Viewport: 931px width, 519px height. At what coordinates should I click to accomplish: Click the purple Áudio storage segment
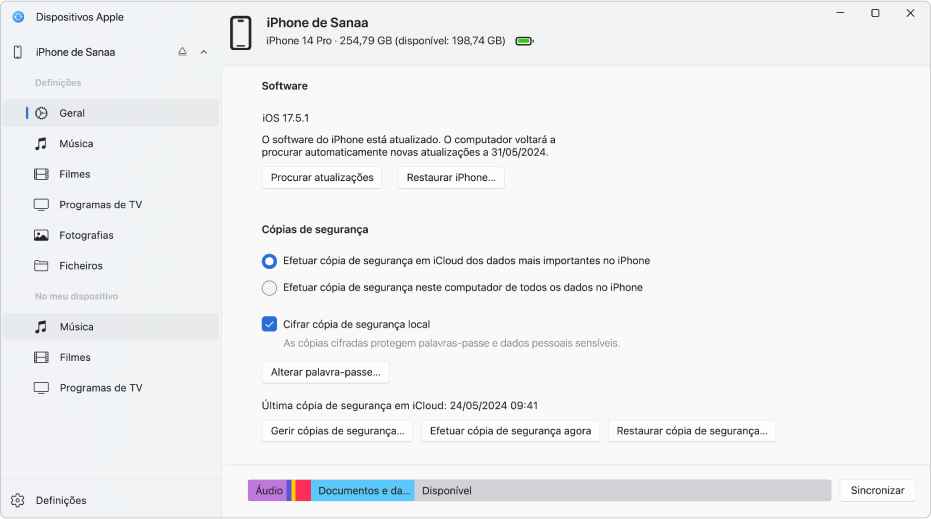point(267,490)
